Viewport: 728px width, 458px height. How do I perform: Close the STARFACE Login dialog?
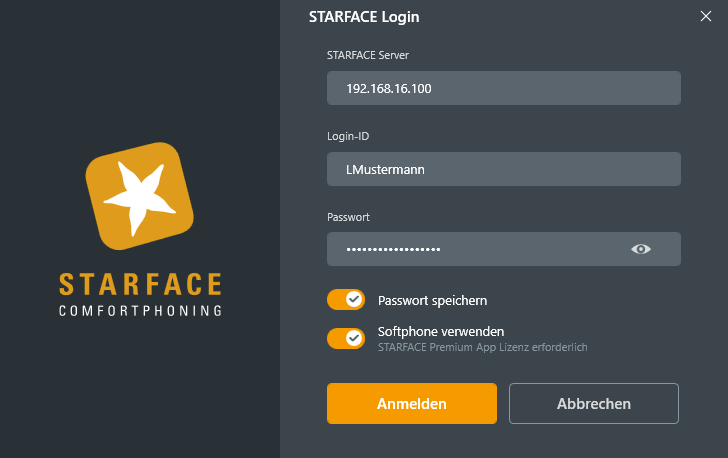point(706,16)
